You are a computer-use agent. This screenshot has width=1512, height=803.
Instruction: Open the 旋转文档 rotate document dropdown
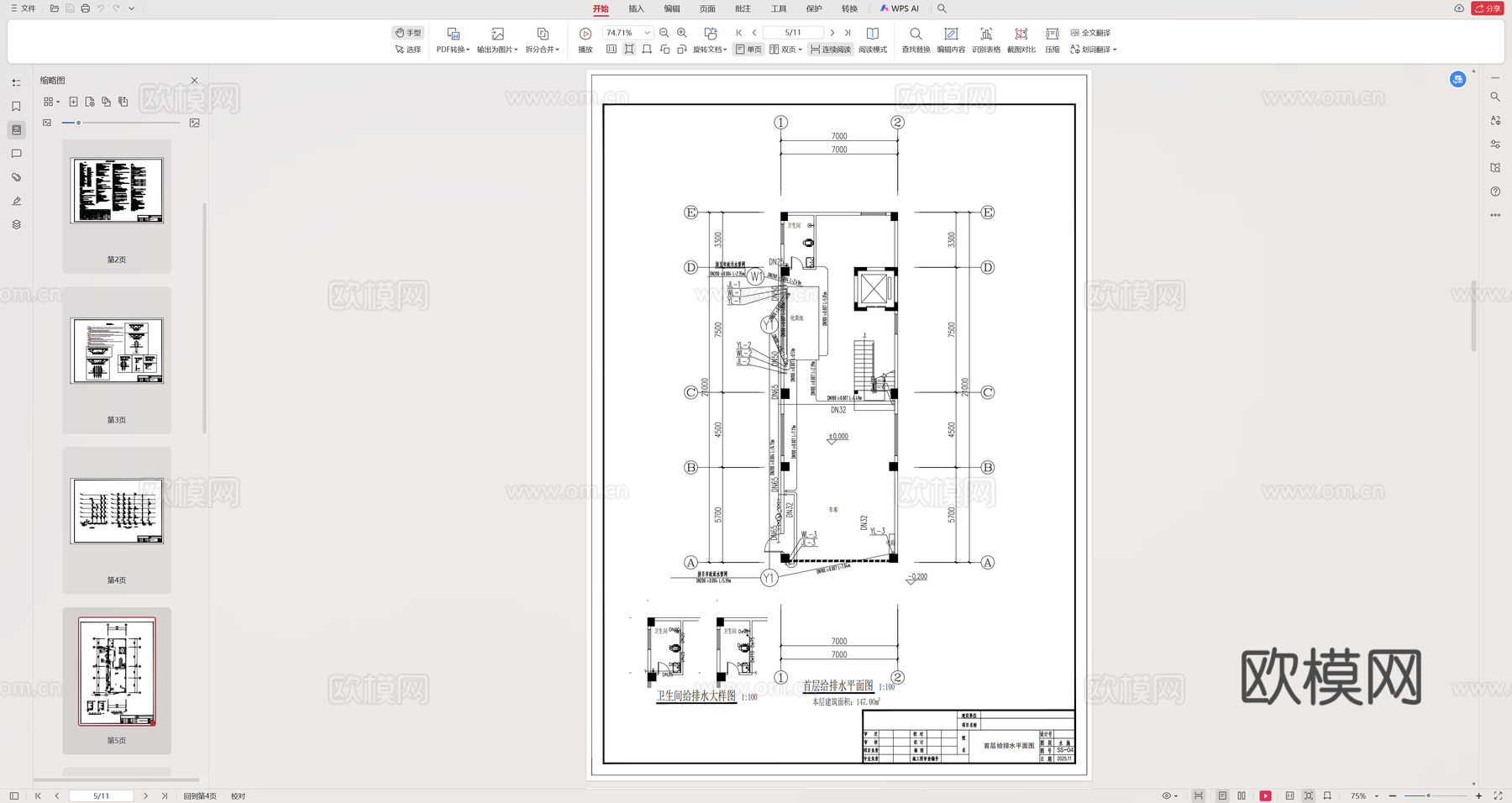coord(710,39)
